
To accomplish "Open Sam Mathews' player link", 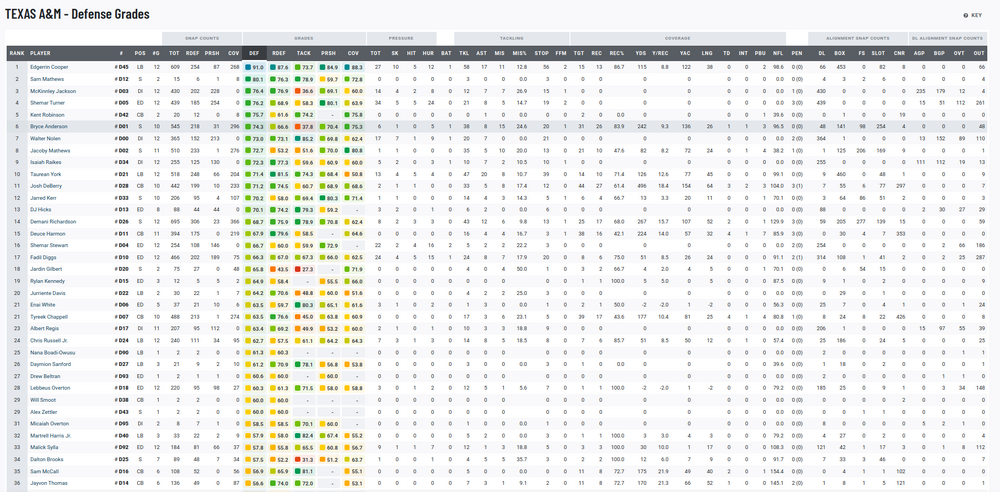I will coord(47,78).
